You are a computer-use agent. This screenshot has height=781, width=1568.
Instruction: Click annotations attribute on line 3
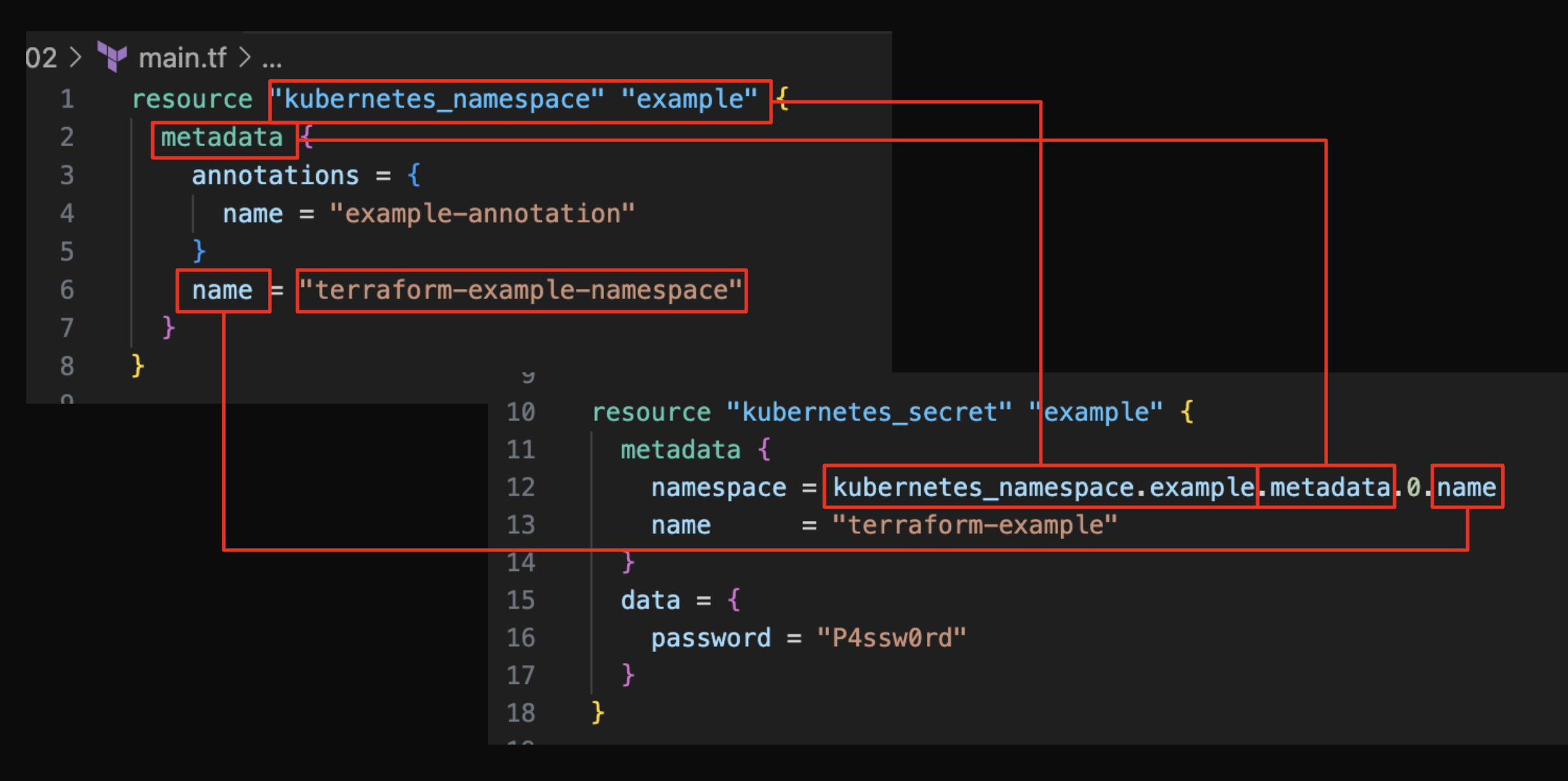[x=275, y=175]
